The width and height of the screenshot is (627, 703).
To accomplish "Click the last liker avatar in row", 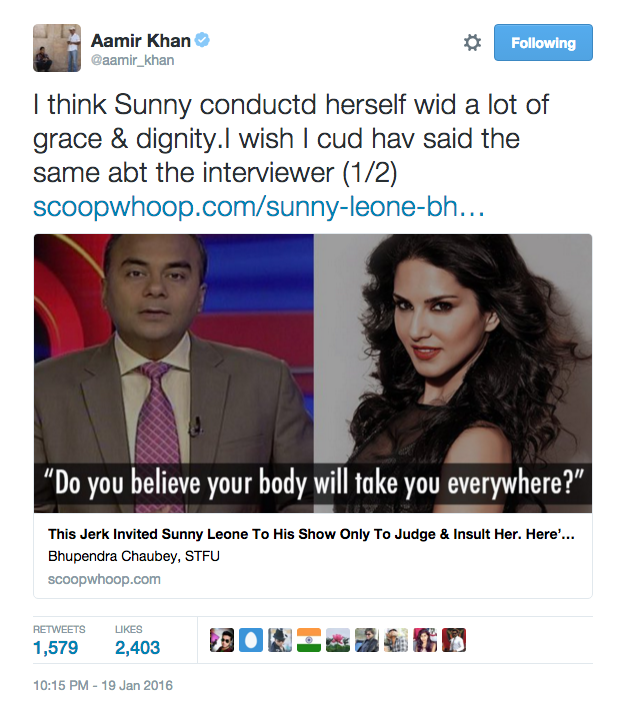I will pos(454,640).
